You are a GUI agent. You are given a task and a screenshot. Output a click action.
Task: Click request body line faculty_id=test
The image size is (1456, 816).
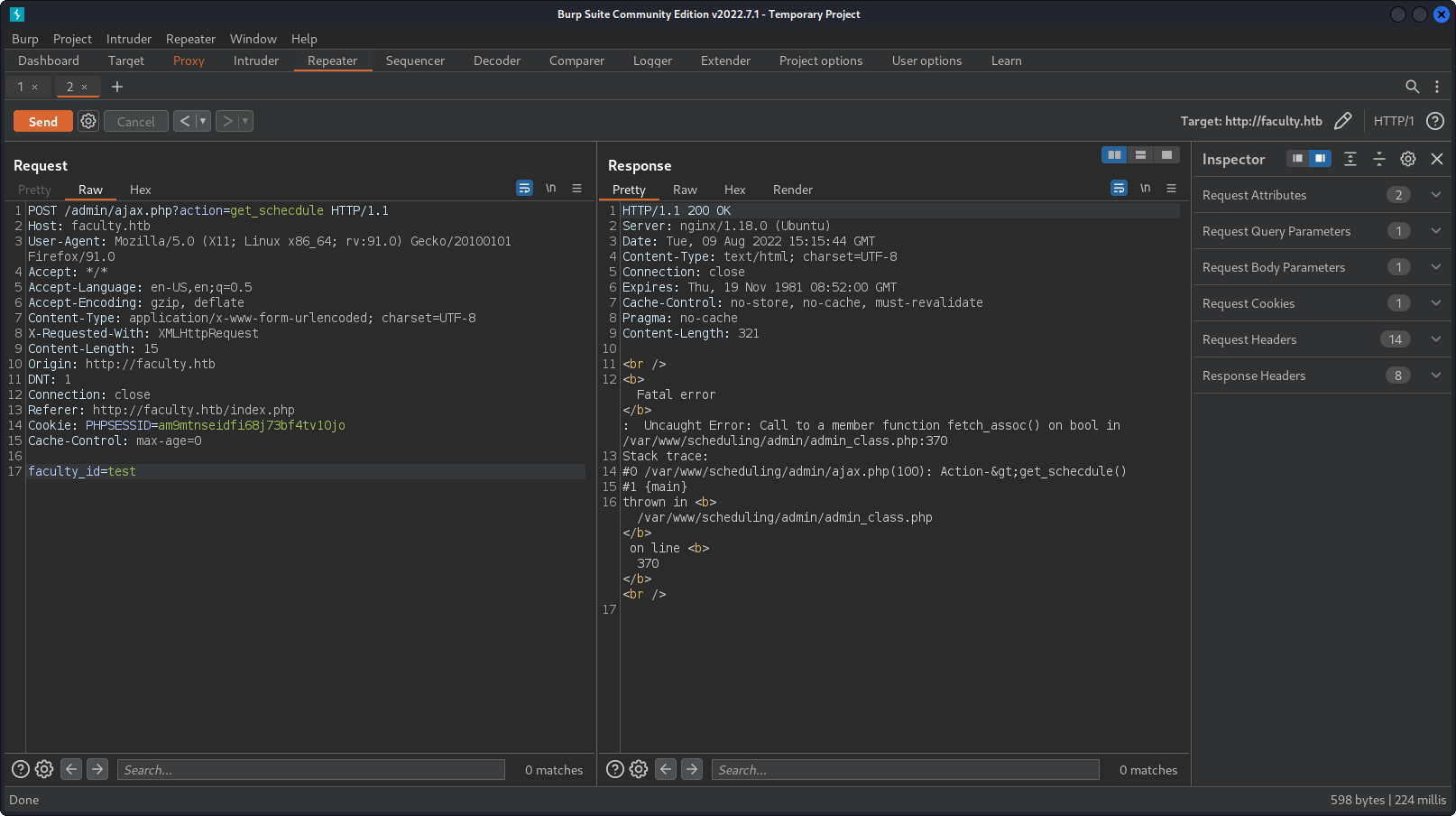307,471
